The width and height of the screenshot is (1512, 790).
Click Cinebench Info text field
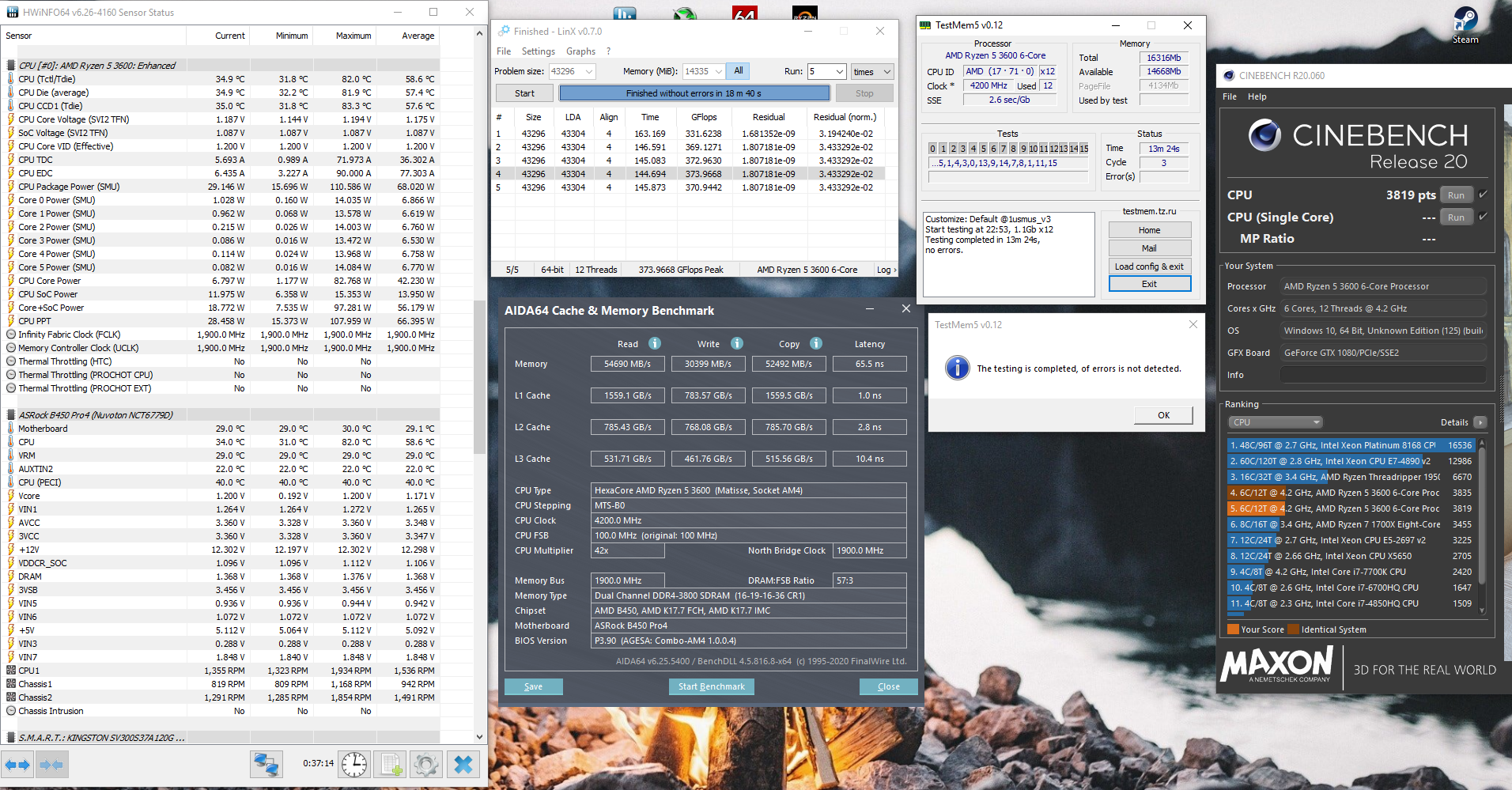tap(1383, 375)
